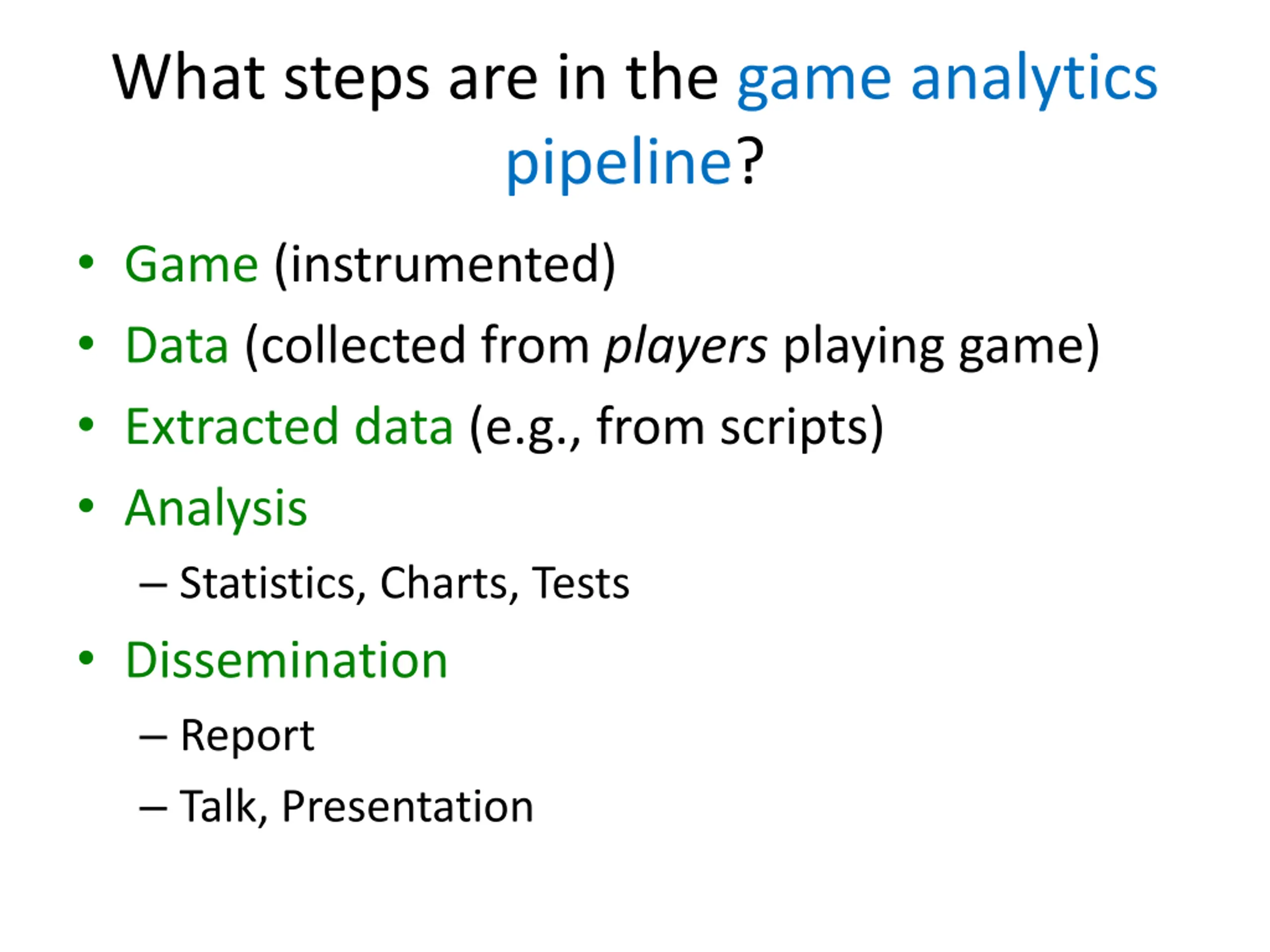Select the 'Report' sub-bullet
The height and width of the screenshot is (952, 1270).
(x=247, y=736)
